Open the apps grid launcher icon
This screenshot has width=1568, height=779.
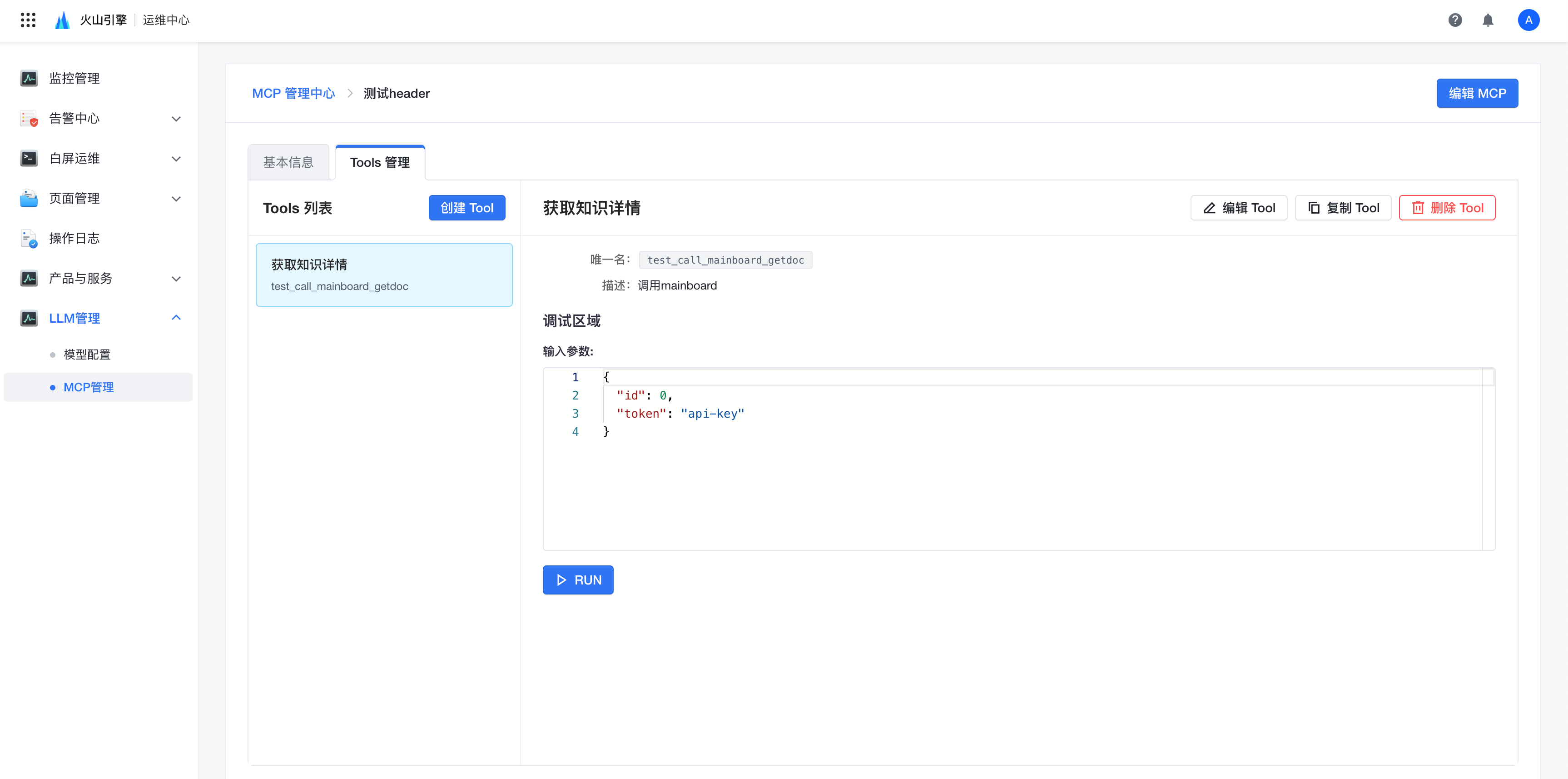coord(28,20)
